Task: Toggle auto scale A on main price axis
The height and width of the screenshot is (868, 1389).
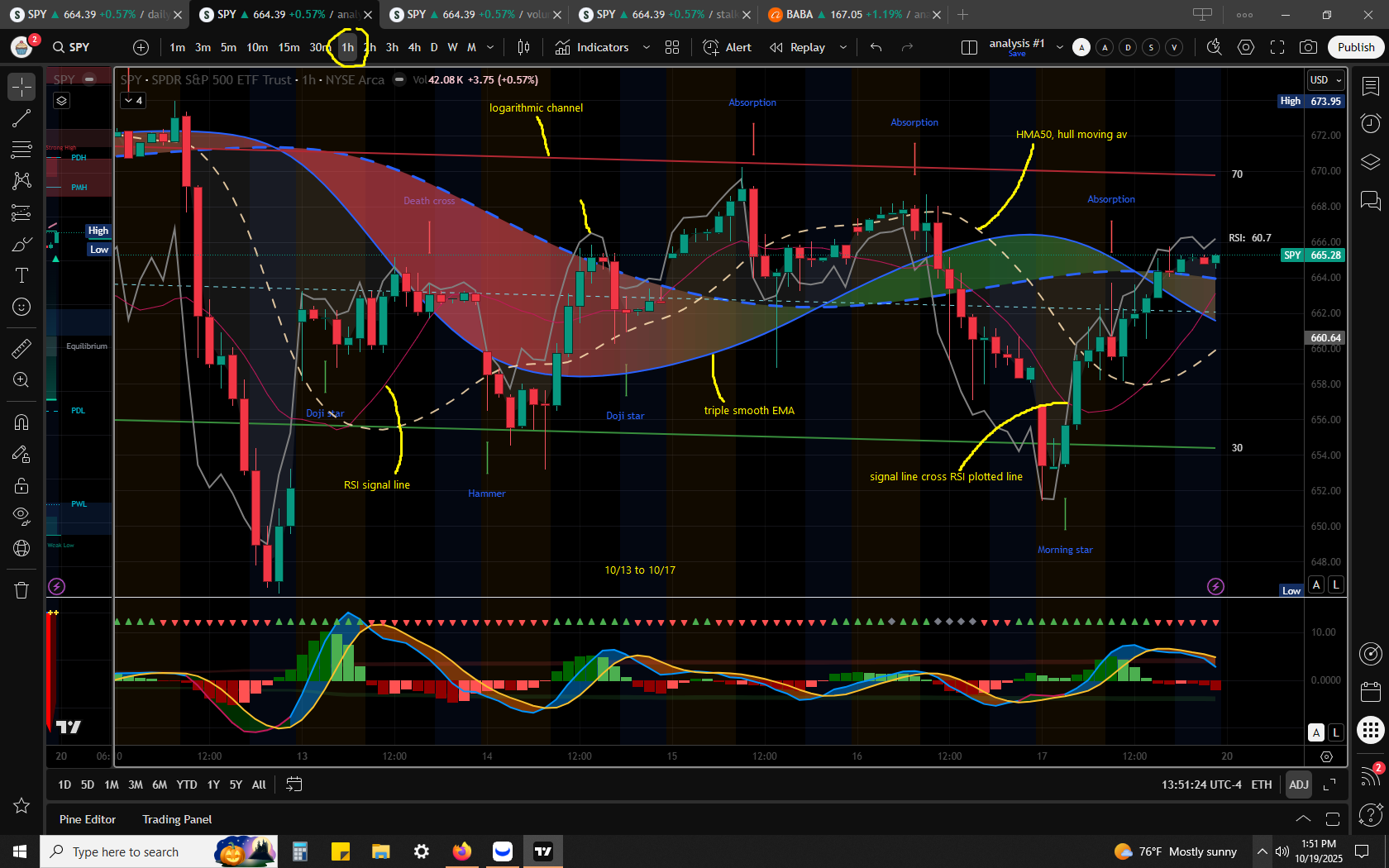Action: tap(1317, 584)
